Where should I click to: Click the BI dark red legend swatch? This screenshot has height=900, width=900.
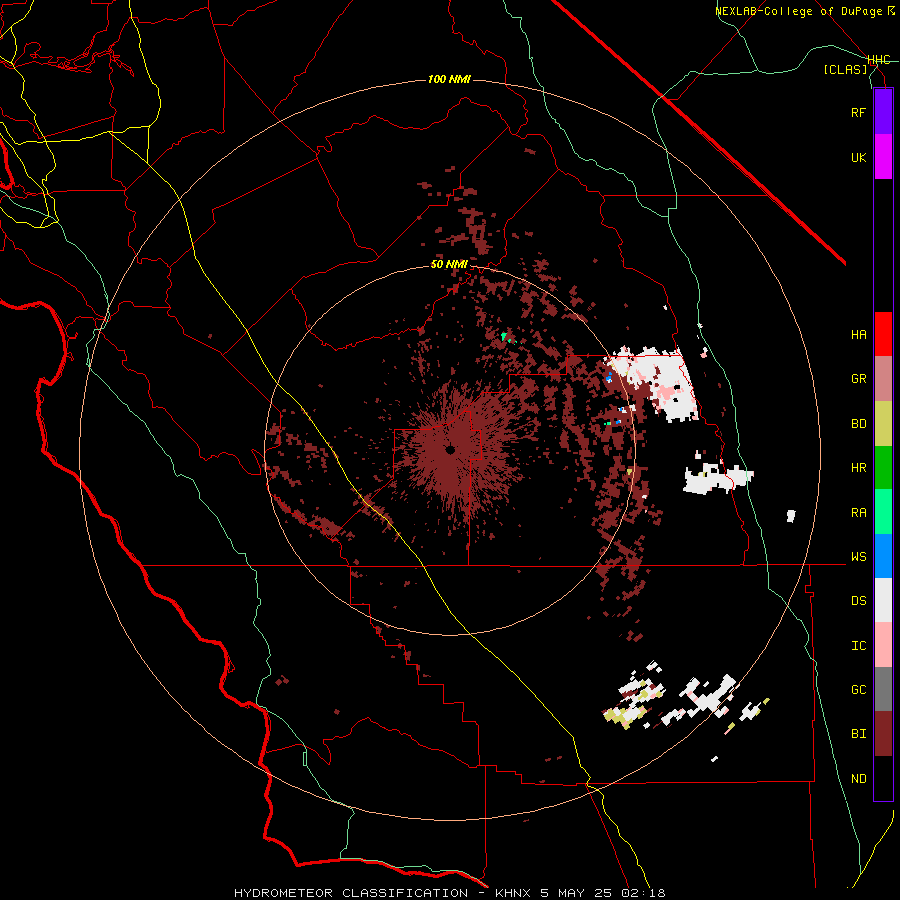tap(883, 734)
